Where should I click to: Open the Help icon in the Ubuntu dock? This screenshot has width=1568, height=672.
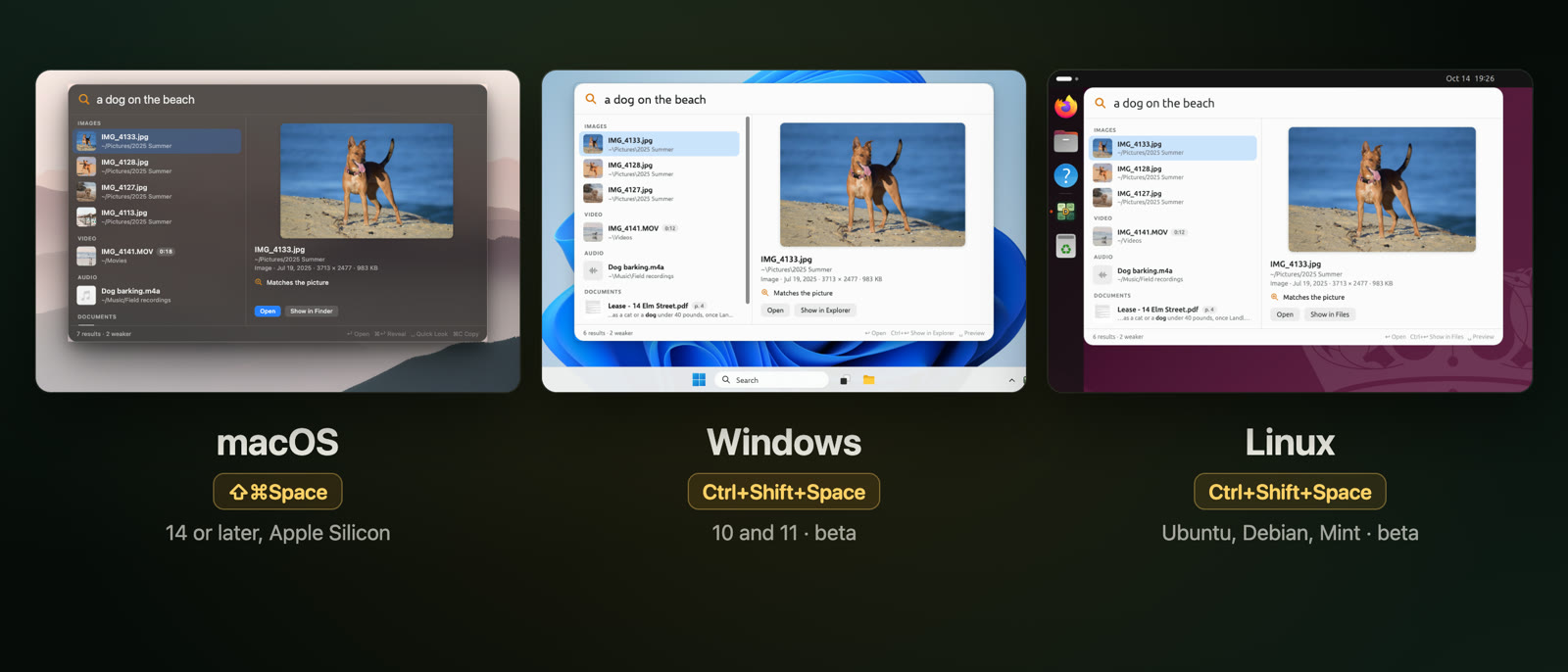click(x=1065, y=175)
